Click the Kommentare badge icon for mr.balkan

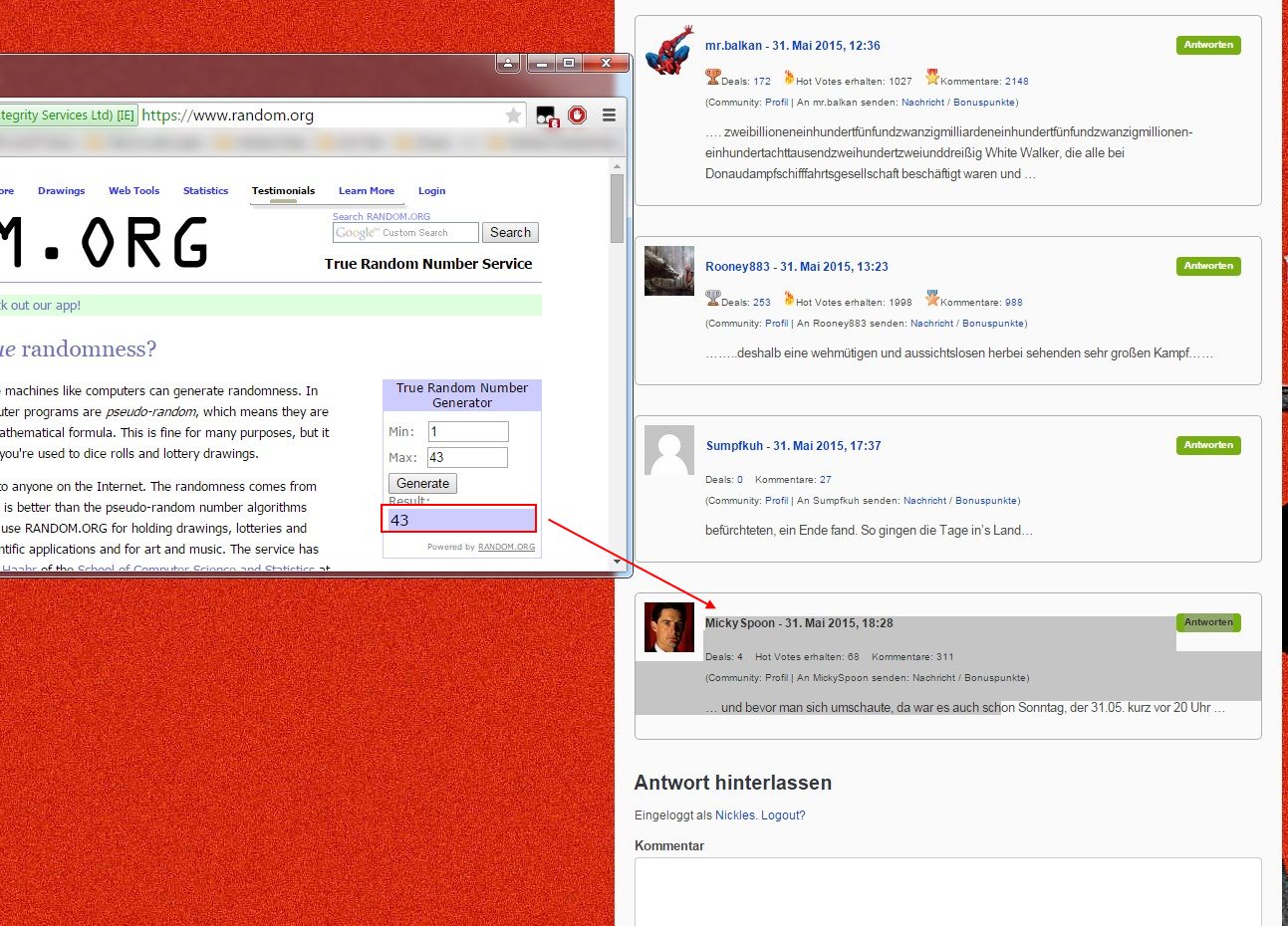point(931,77)
